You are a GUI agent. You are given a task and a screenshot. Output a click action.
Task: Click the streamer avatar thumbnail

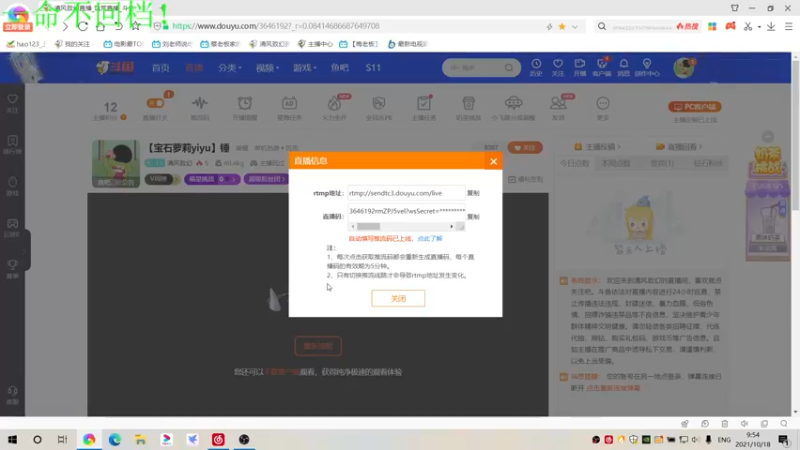click(x=116, y=163)
